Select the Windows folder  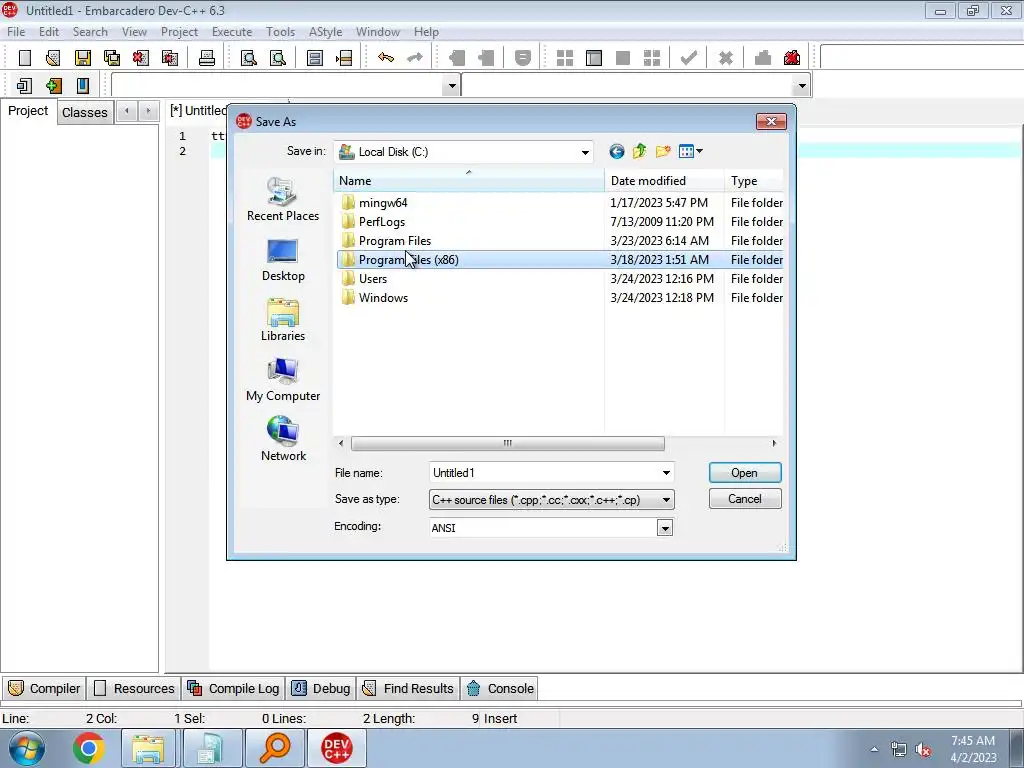383,298
